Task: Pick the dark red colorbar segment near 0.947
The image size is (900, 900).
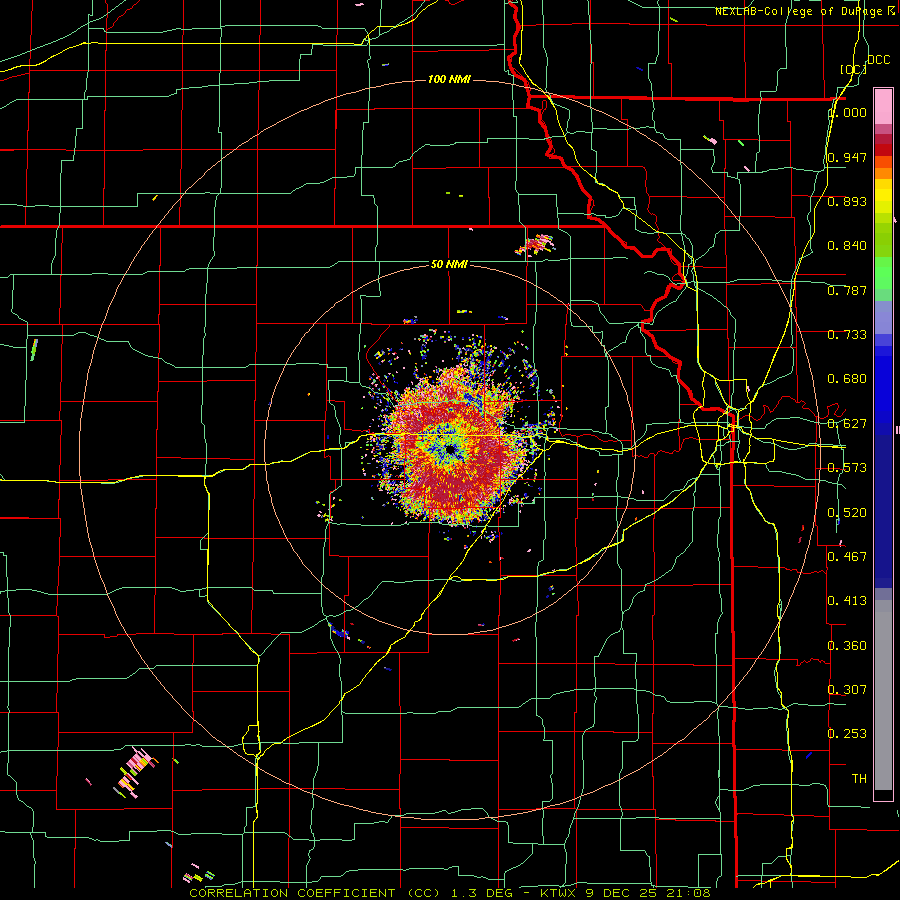Action: 883,150
